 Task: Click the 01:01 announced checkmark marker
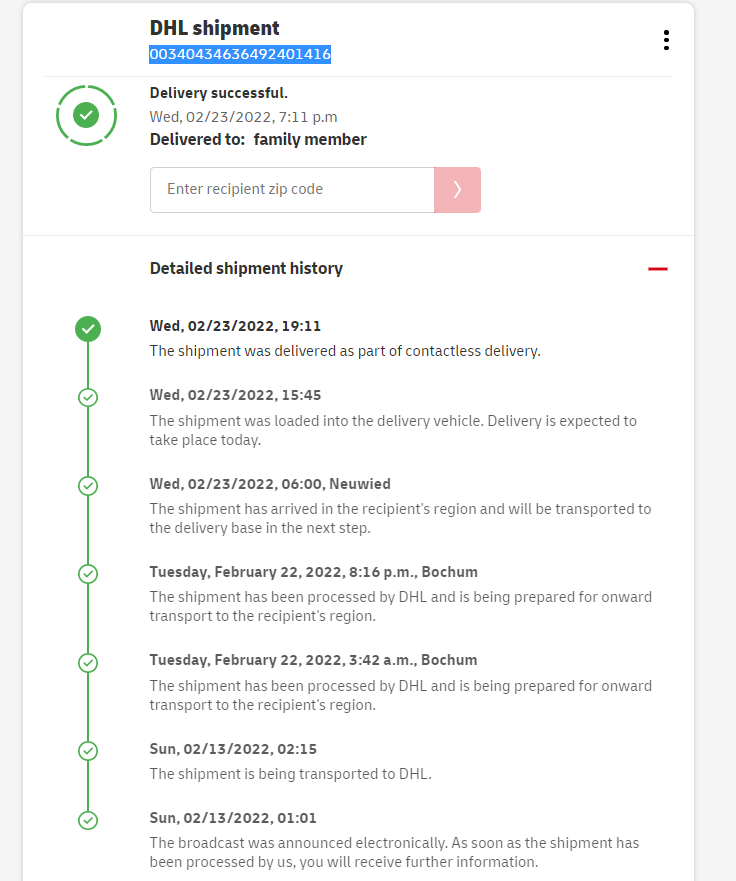click(88, 820)
